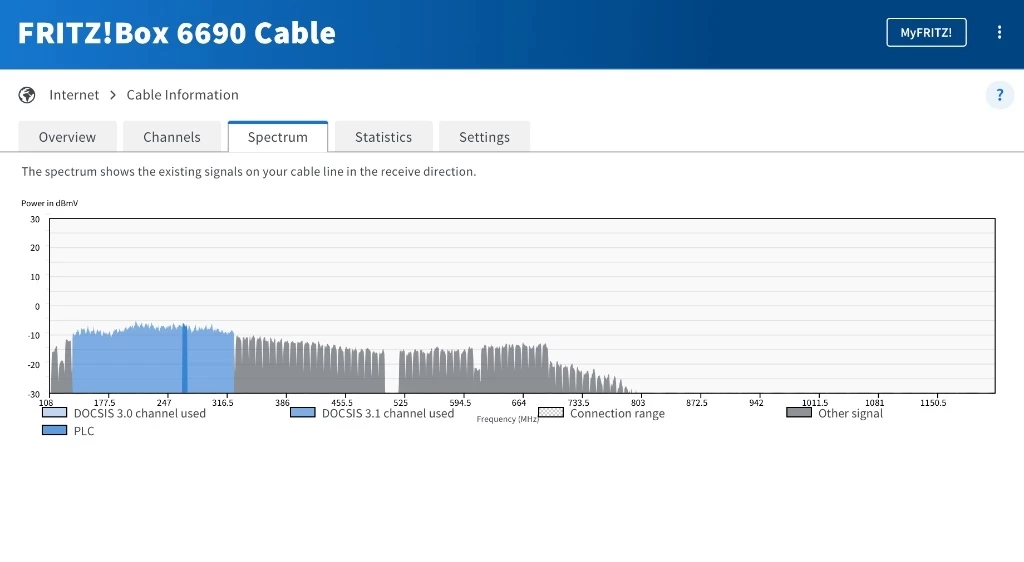
Task: Click the Internet breadcrumb link
Action: [74, 95]
